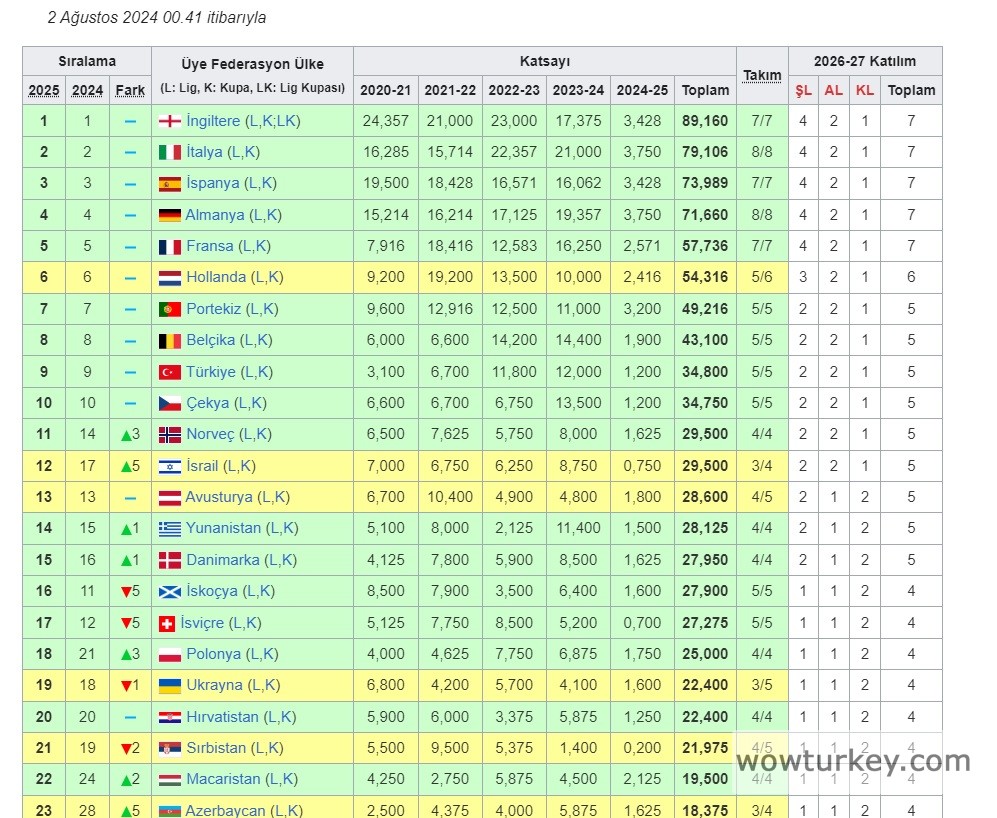The width and height of the screenshot is (997, 818).
Task: Click the Swiss flag next to İsviçre
Action: (x=168, y=622)
